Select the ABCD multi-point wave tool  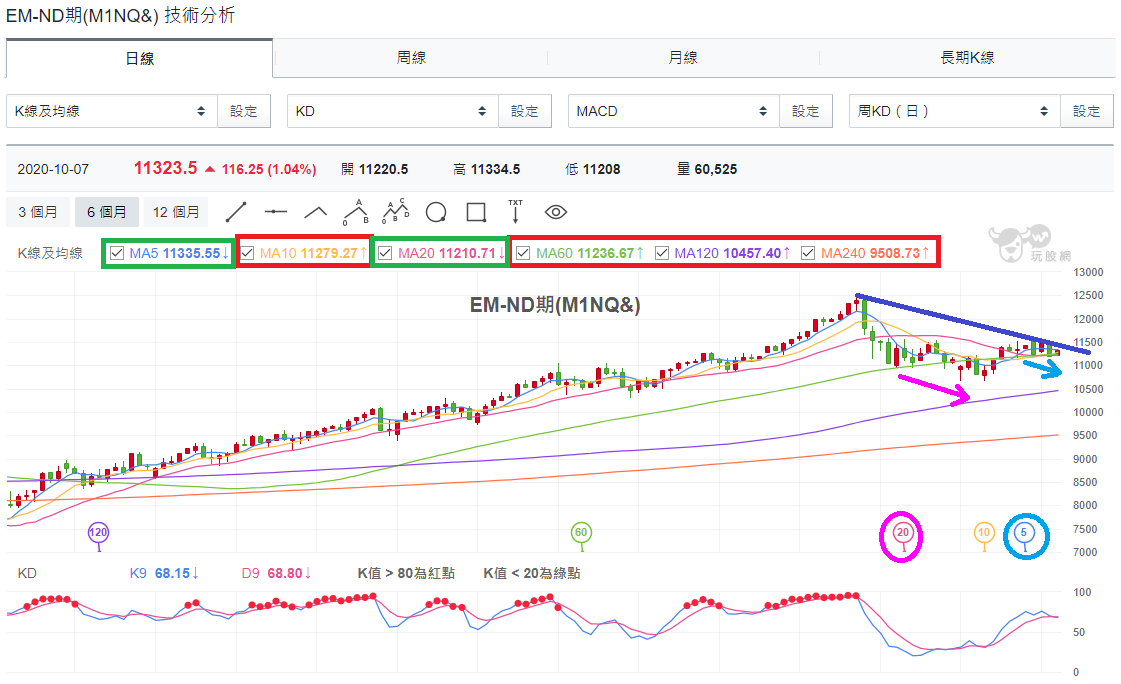396,212
